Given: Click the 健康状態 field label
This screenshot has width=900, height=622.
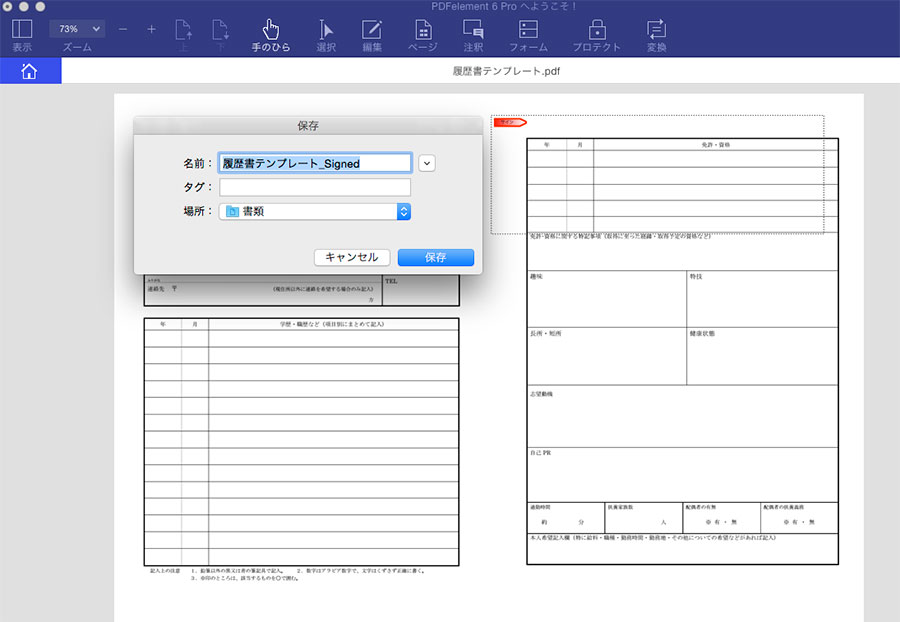Looking at the screenshot, I should coord(702,333).
